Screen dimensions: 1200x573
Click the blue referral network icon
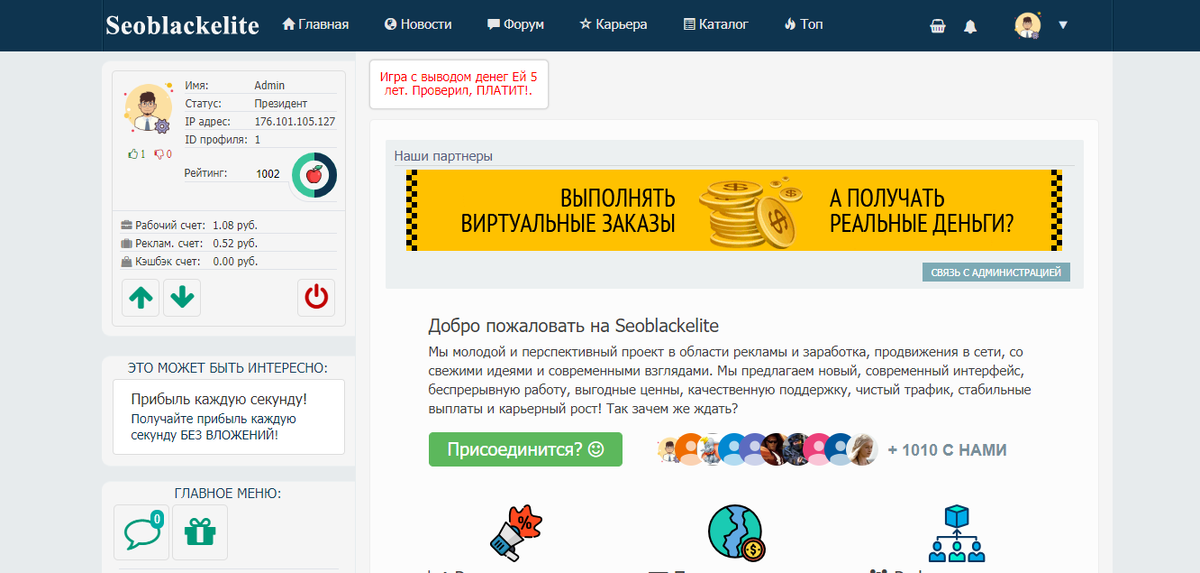(957, 533)
